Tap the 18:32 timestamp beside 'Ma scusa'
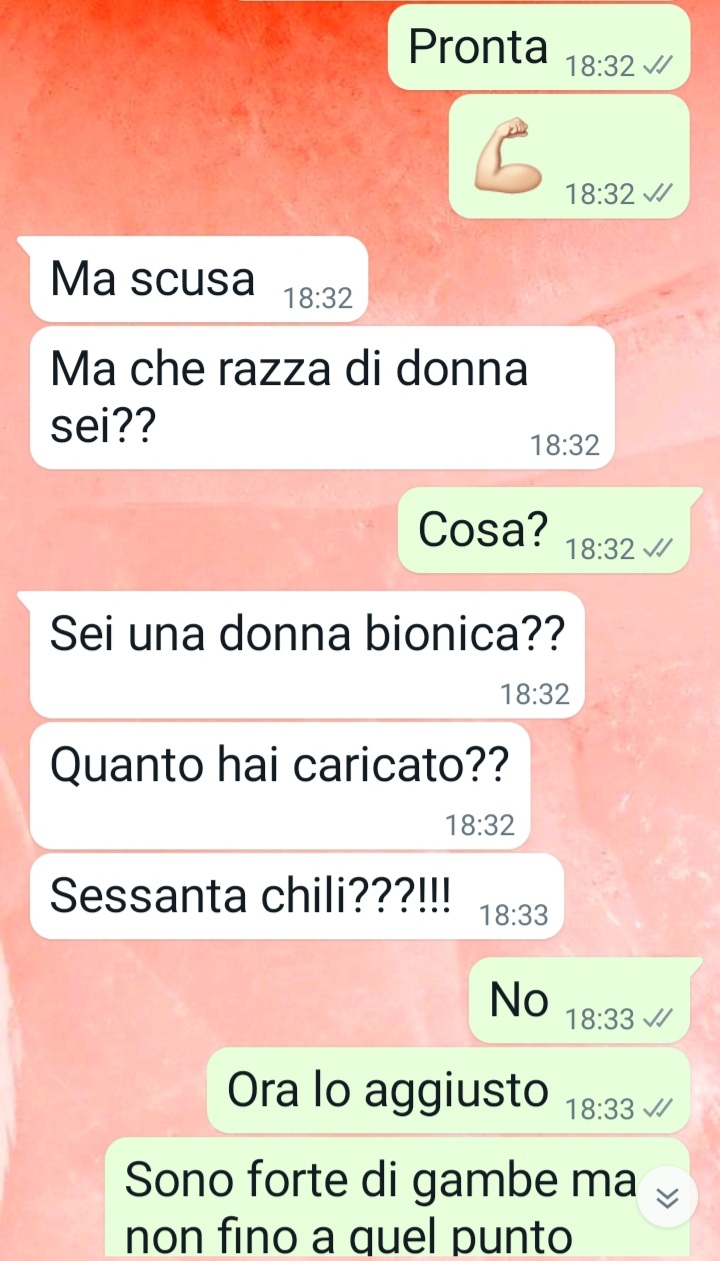The width and height of the screenshot is (720, 1261). point(318,298)
